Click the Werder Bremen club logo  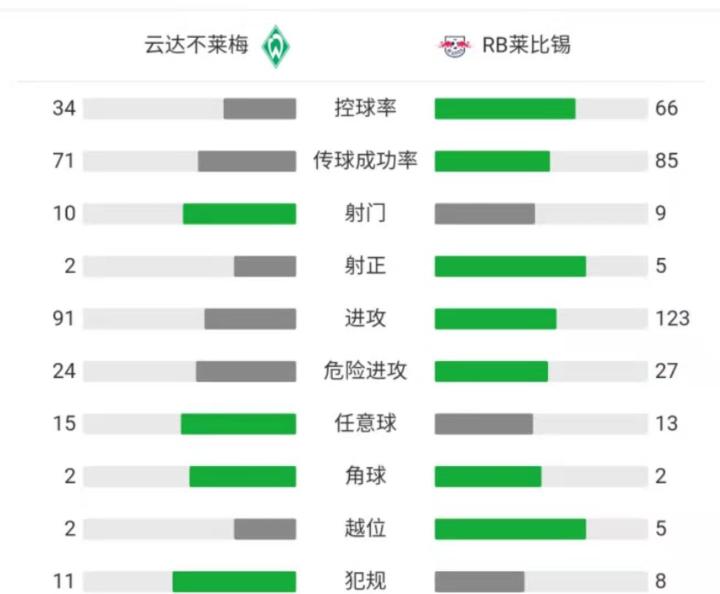click(x=275, y=46)
